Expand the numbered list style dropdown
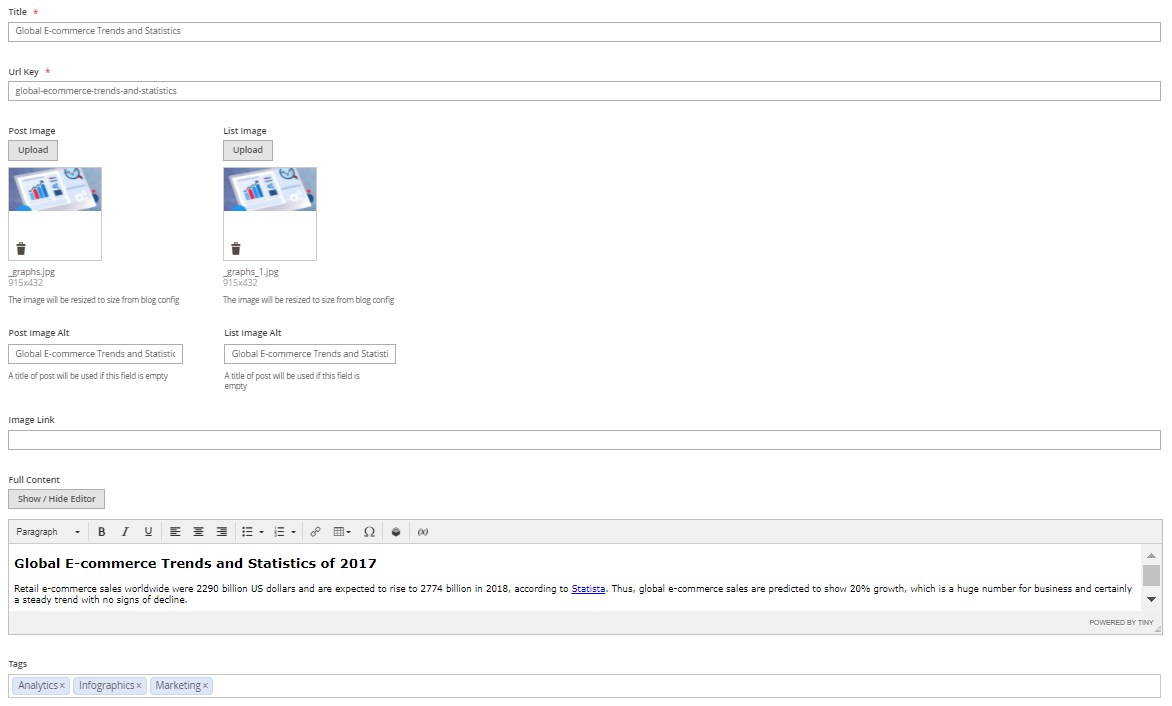 [x=293, y=532]
